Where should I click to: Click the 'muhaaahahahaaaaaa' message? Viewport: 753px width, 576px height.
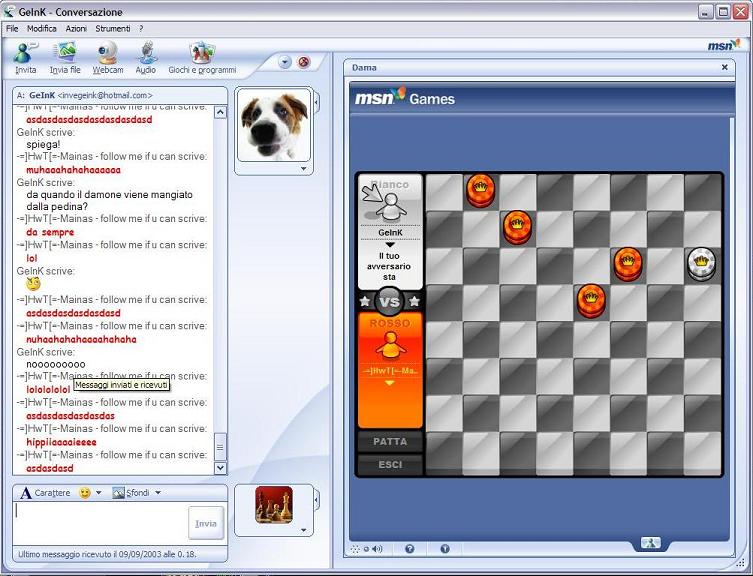[x=73, y=170]
